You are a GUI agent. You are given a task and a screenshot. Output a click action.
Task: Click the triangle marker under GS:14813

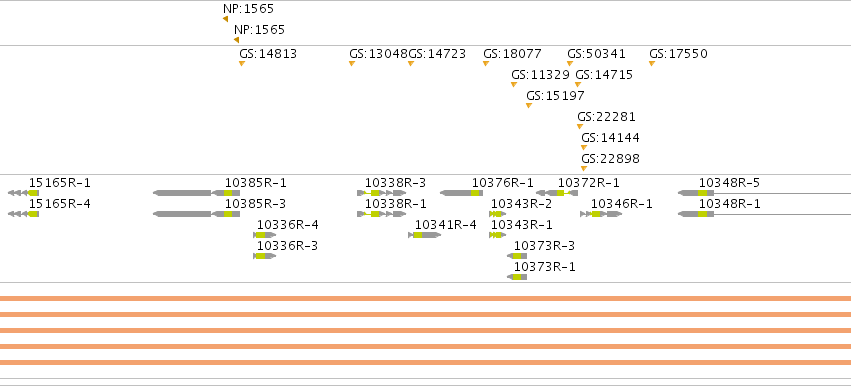tap(242, 64)
